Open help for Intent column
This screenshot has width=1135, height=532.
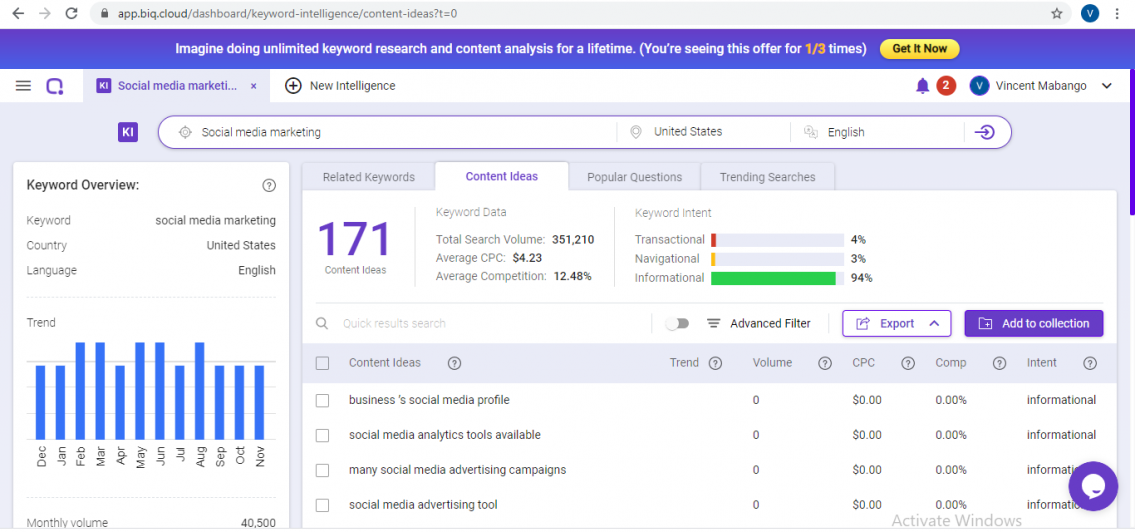[x=1090, y=363]
